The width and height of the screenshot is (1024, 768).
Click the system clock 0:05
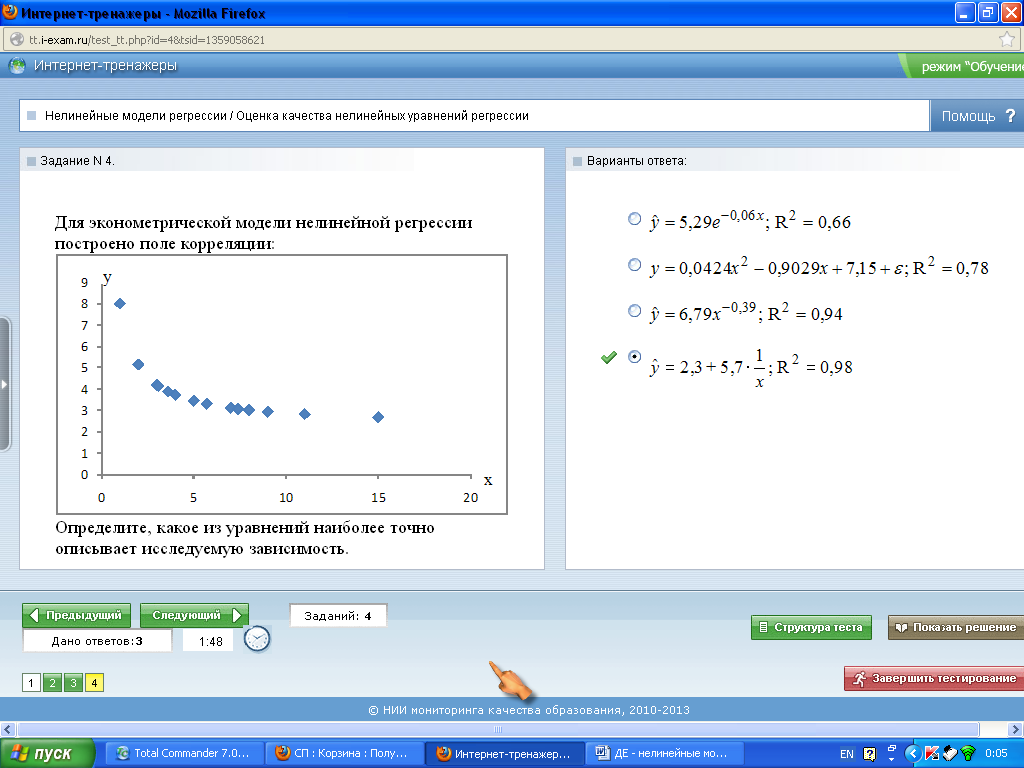click(996, 754)
